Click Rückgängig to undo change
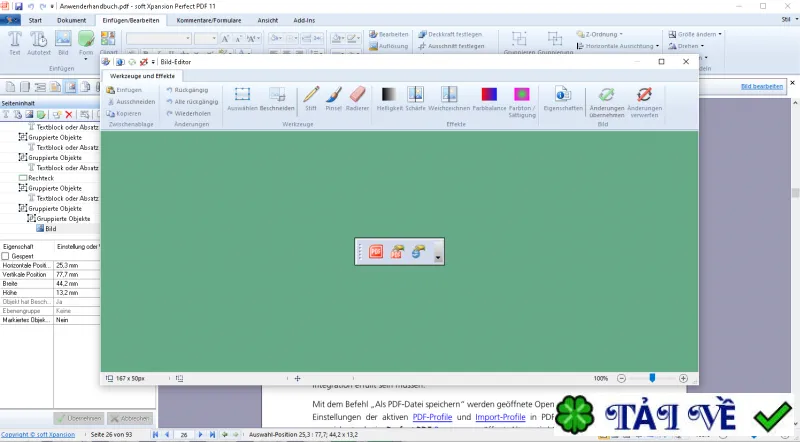800x442 pixels. [x=187, y=90]
